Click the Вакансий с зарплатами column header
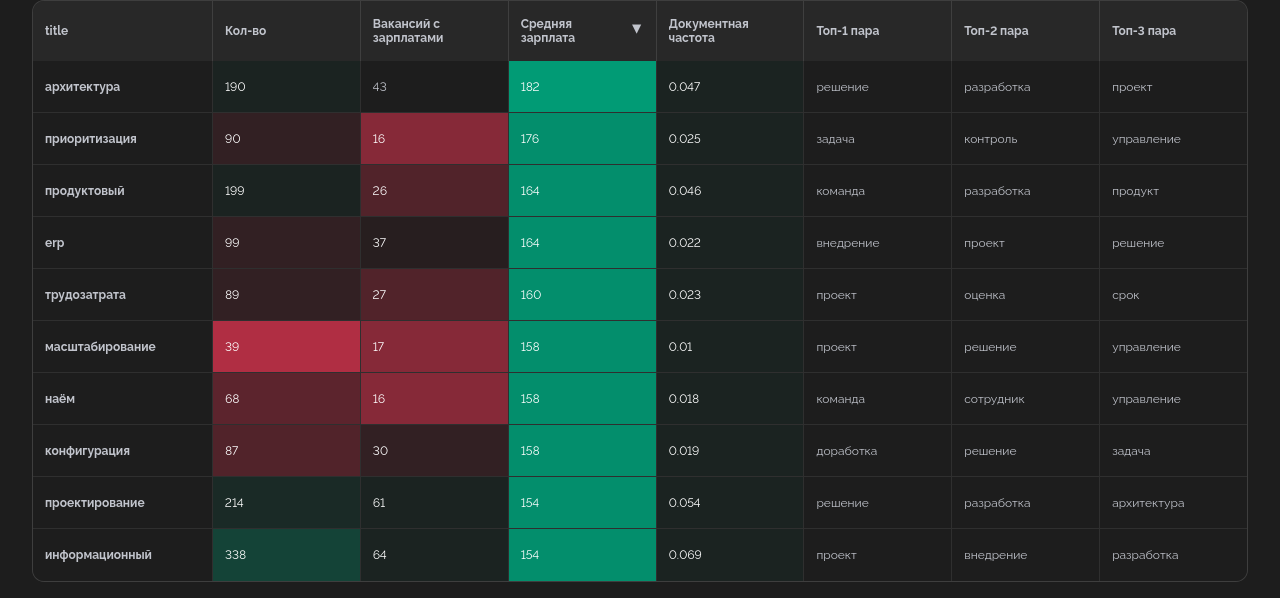 point(407,31)
